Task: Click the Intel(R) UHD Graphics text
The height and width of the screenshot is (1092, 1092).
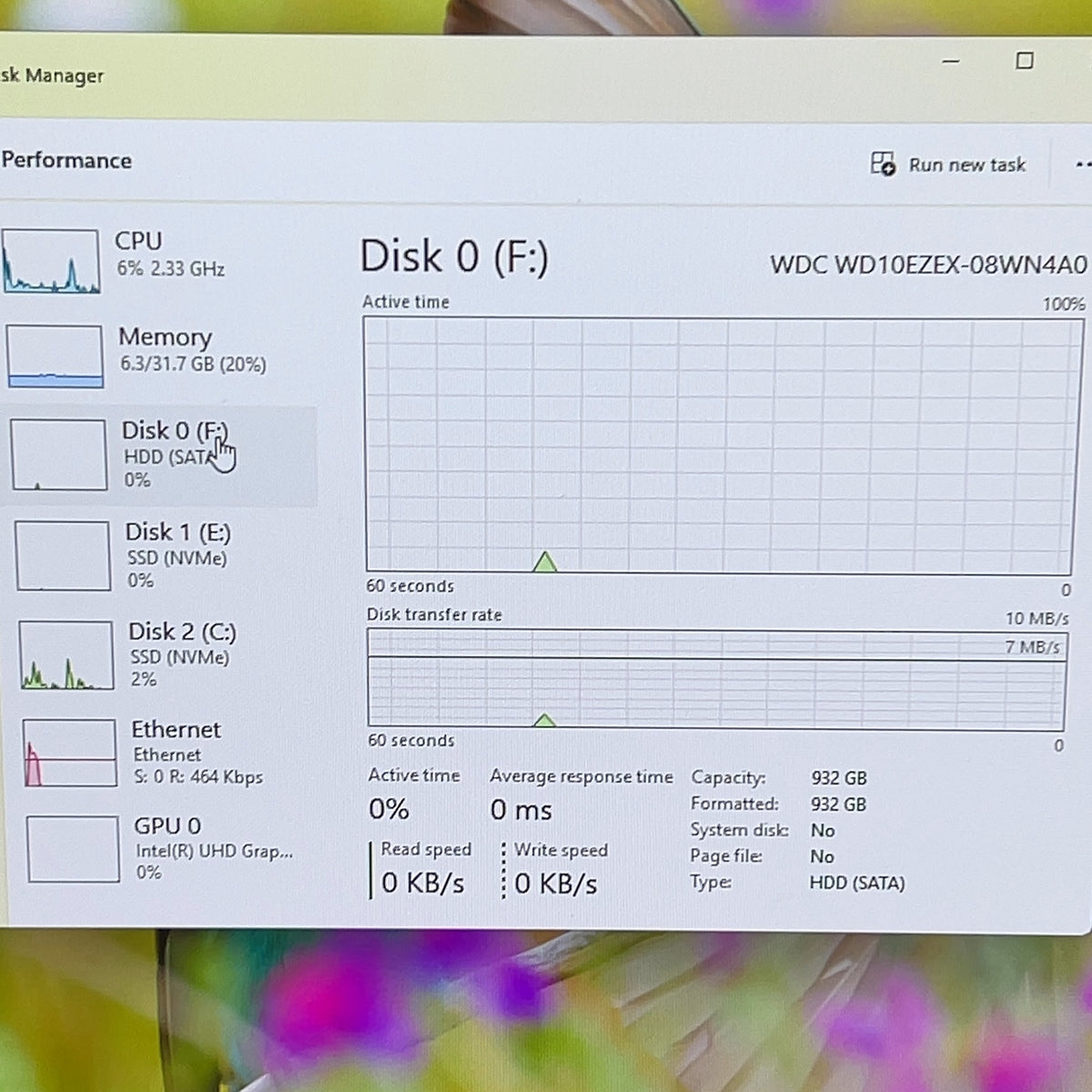Action: 215,851
